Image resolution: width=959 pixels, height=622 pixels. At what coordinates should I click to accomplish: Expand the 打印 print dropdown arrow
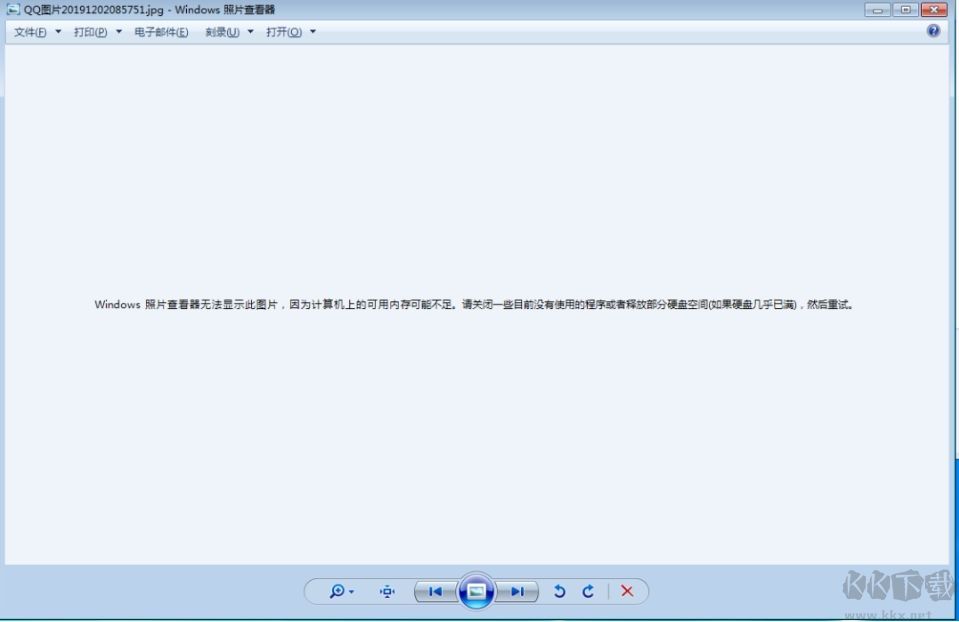point(118,31)
